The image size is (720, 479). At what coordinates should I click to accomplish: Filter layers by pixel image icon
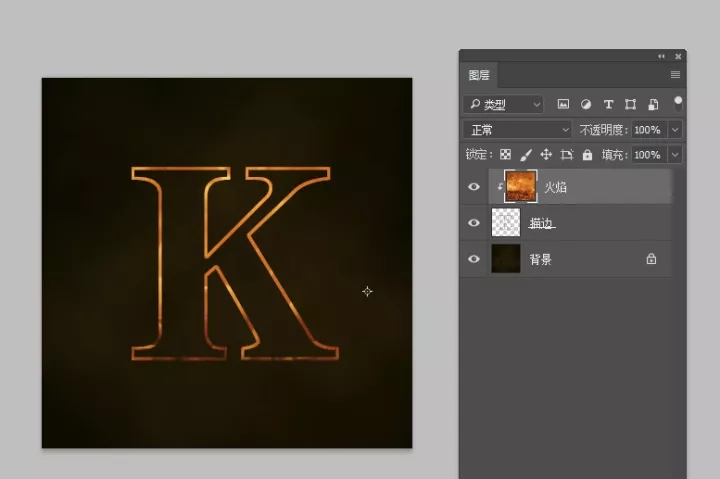click(563, 104)
